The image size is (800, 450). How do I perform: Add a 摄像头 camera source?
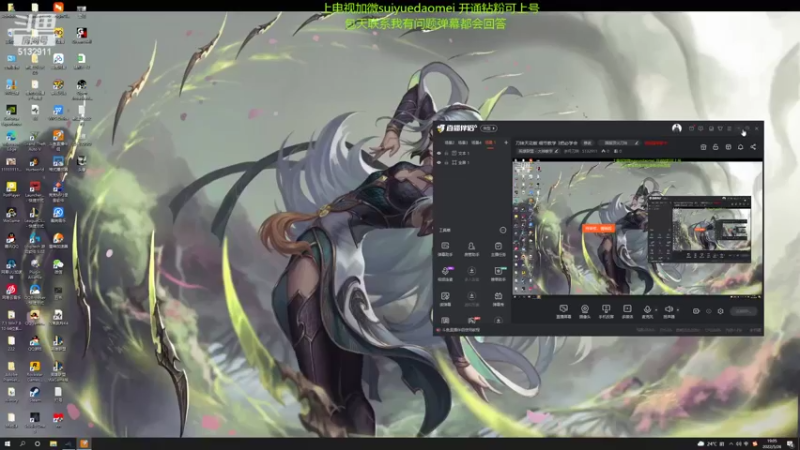click(x=585, y=311)
